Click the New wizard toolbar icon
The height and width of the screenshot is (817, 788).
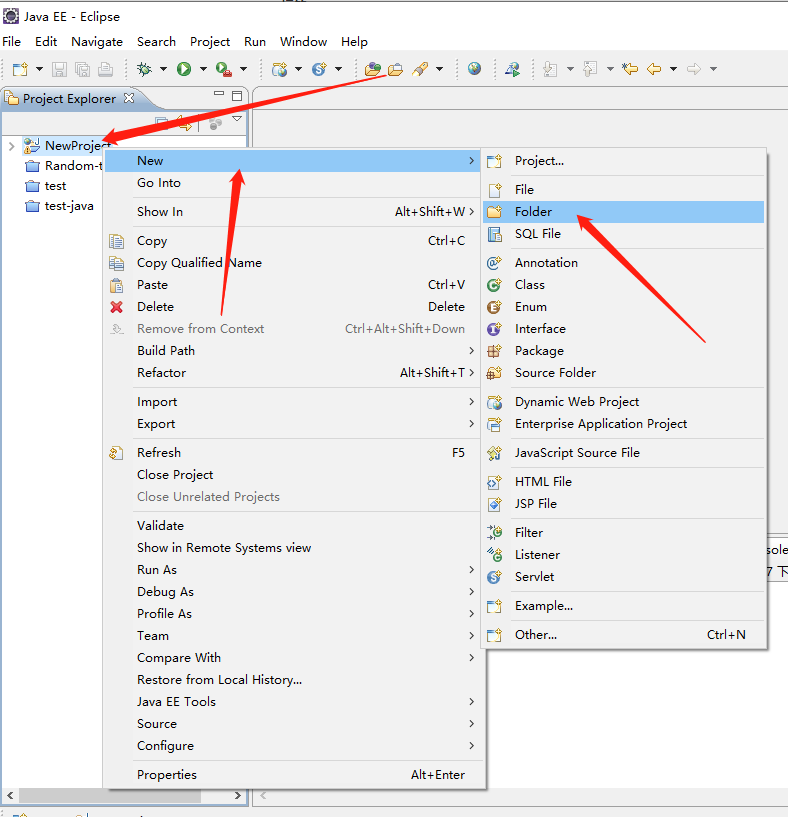point(20,69)
